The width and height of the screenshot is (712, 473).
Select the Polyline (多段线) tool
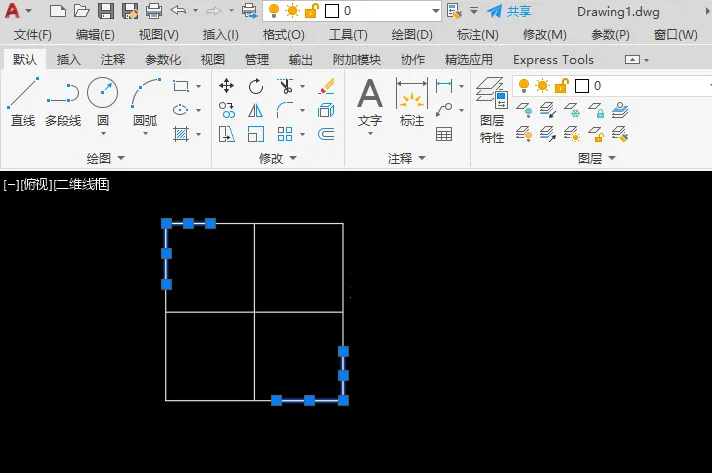click(x=63, y=102)
